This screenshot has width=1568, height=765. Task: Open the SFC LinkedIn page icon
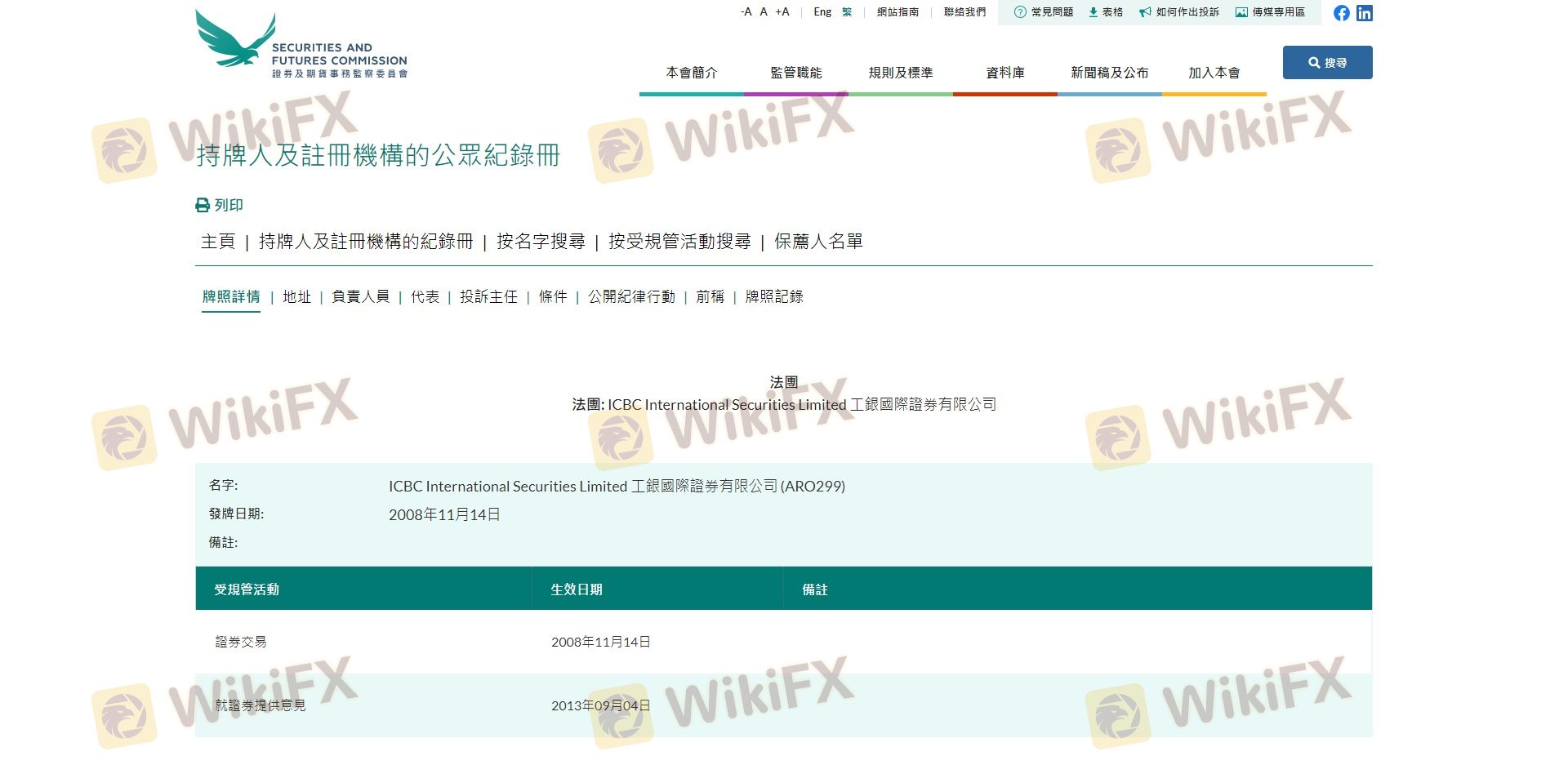click(1365, 13)
